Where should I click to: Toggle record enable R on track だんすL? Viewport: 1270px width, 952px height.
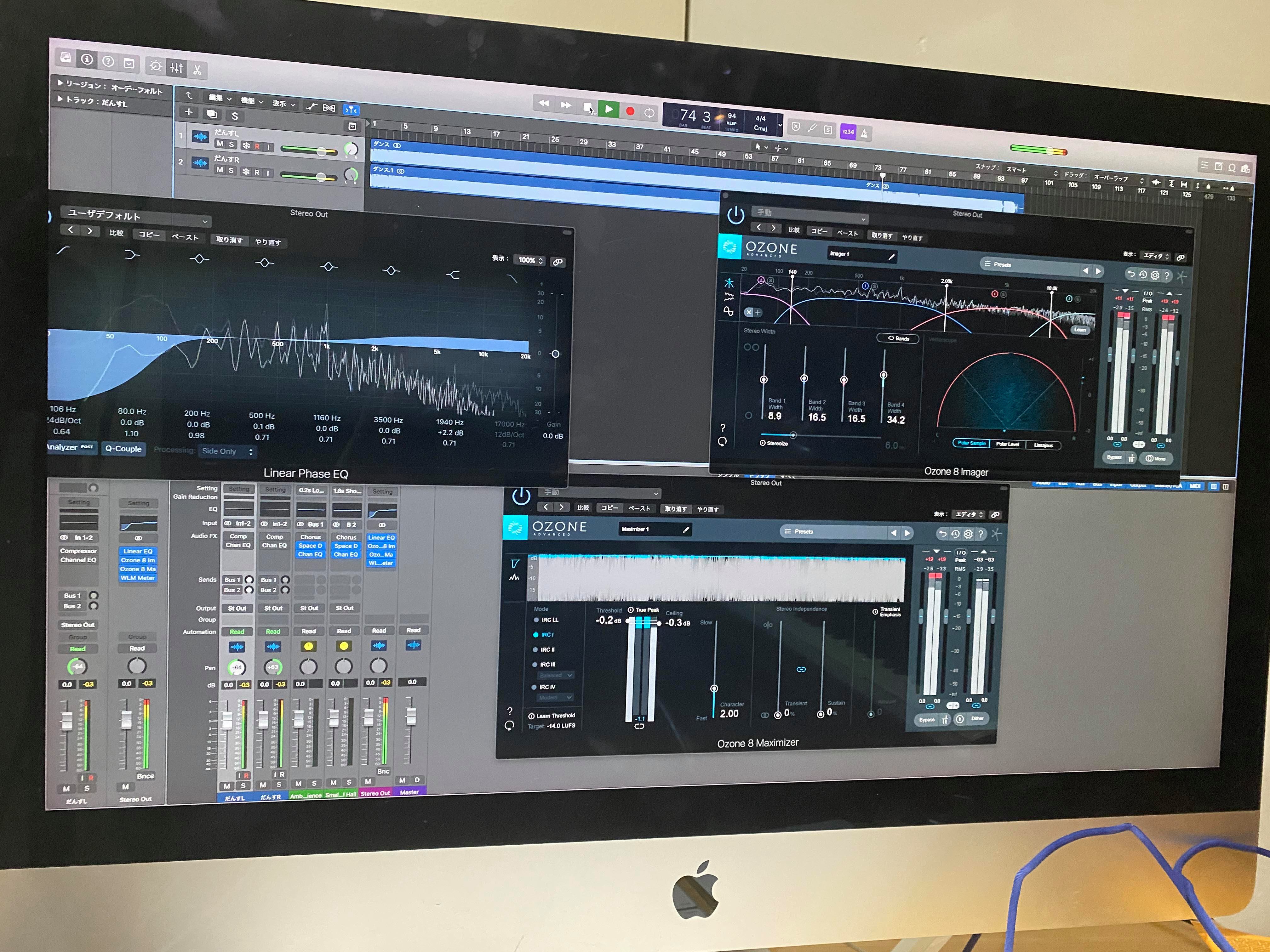(x=257, y=146)
